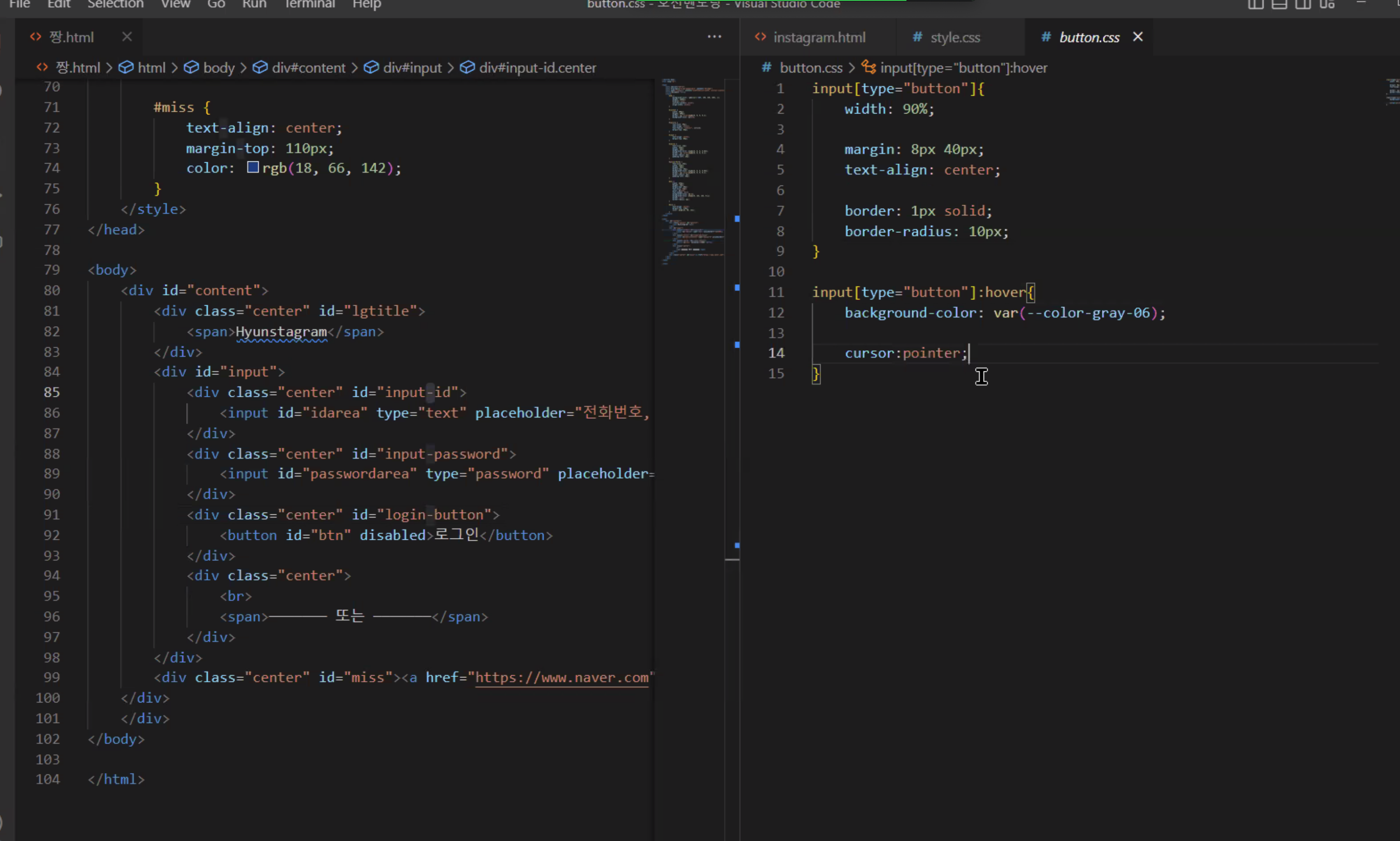
Task: Open the View menu
Action: [175, 4]
